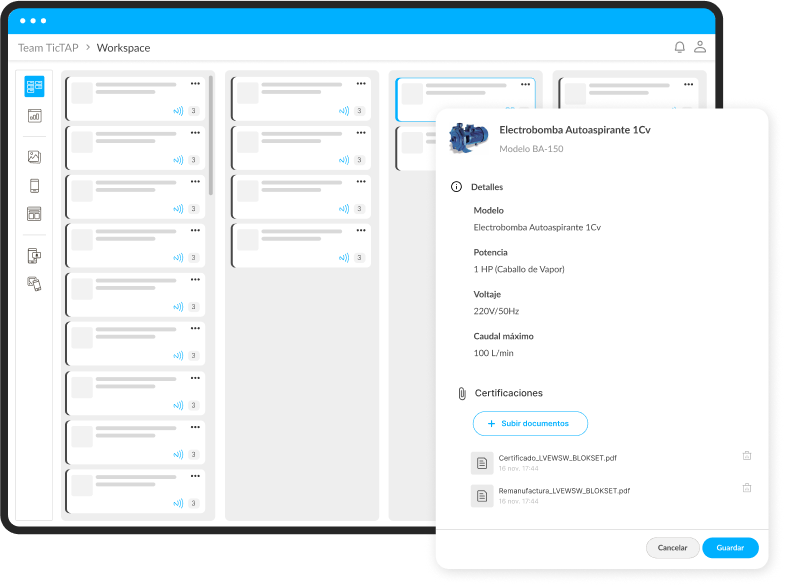Delete Certificado_LVEWSW_BLOKSET.pdf with trash icon
The width and height of the screenshot is (785, 586).
click(x=747, y=456)
